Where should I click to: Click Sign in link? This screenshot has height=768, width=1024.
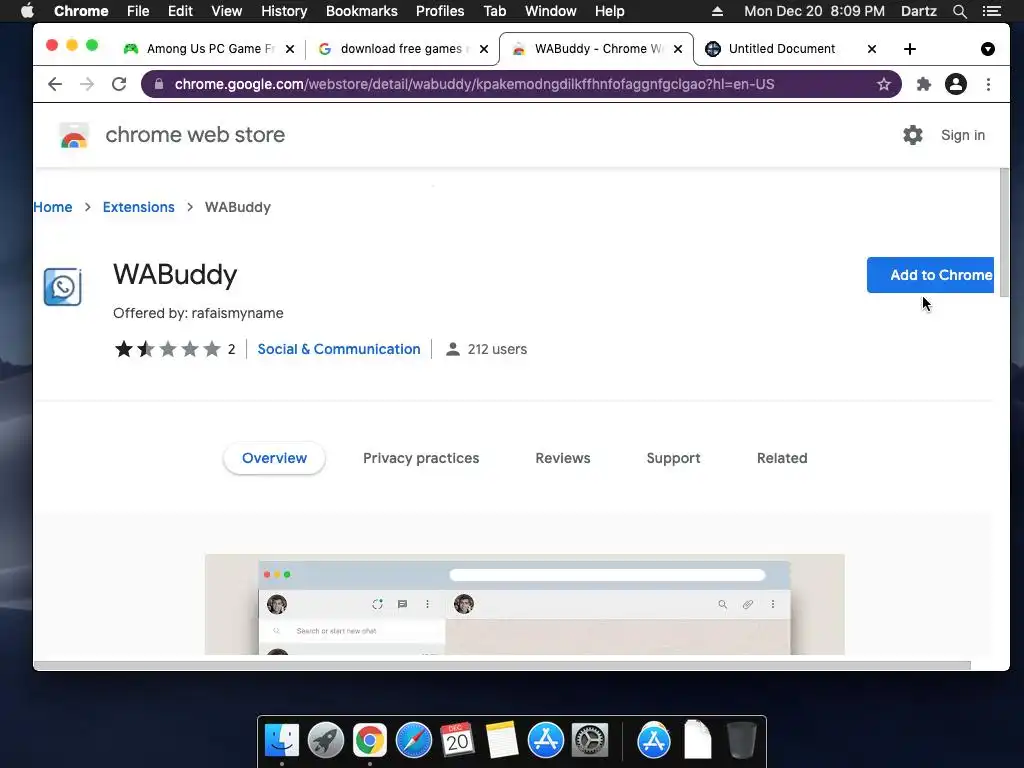click(963, 135)
